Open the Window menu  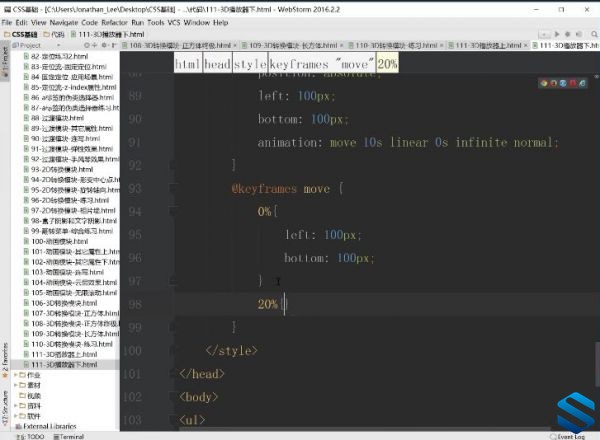pyautogui.click(x=197, y=23)
